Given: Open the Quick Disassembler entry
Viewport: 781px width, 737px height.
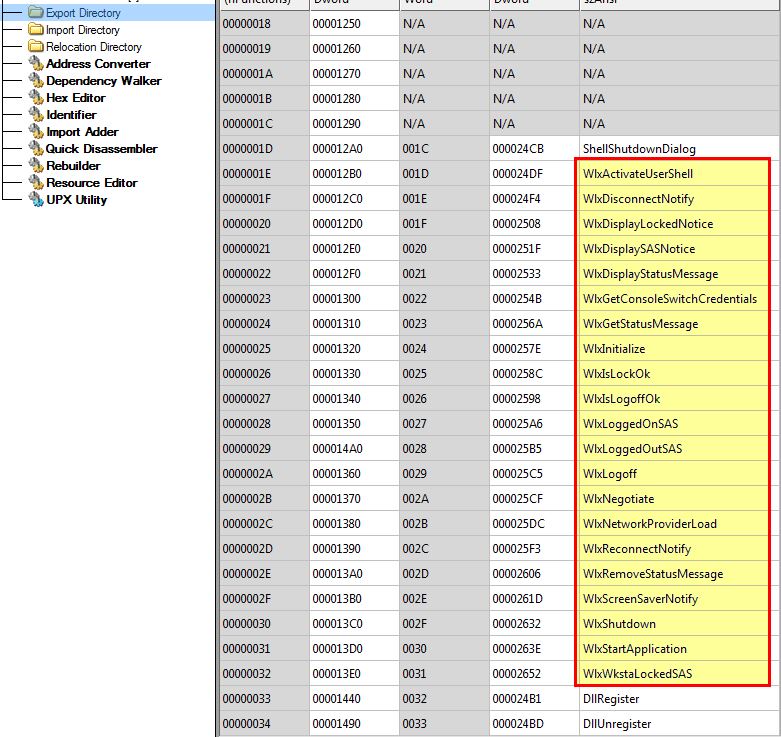Looking at the screenshot, I should tap(102, 148).
